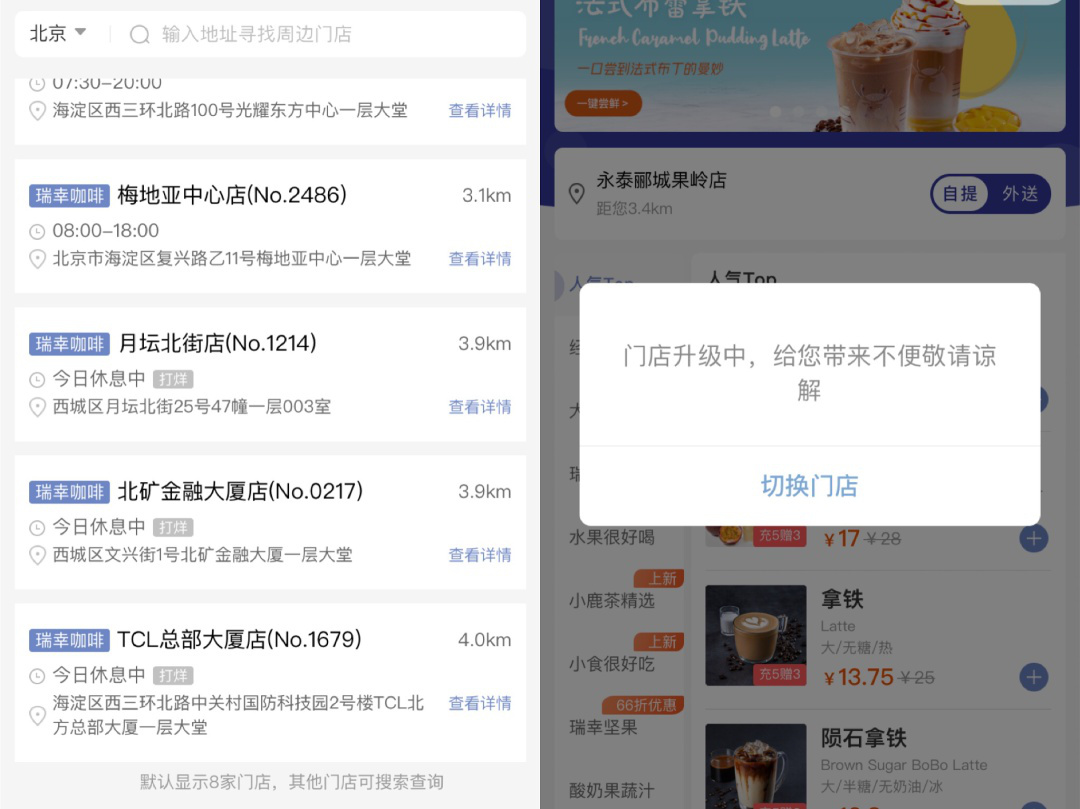Click the 拿铁 product title
1080x809 pixels.
point(842,599)
